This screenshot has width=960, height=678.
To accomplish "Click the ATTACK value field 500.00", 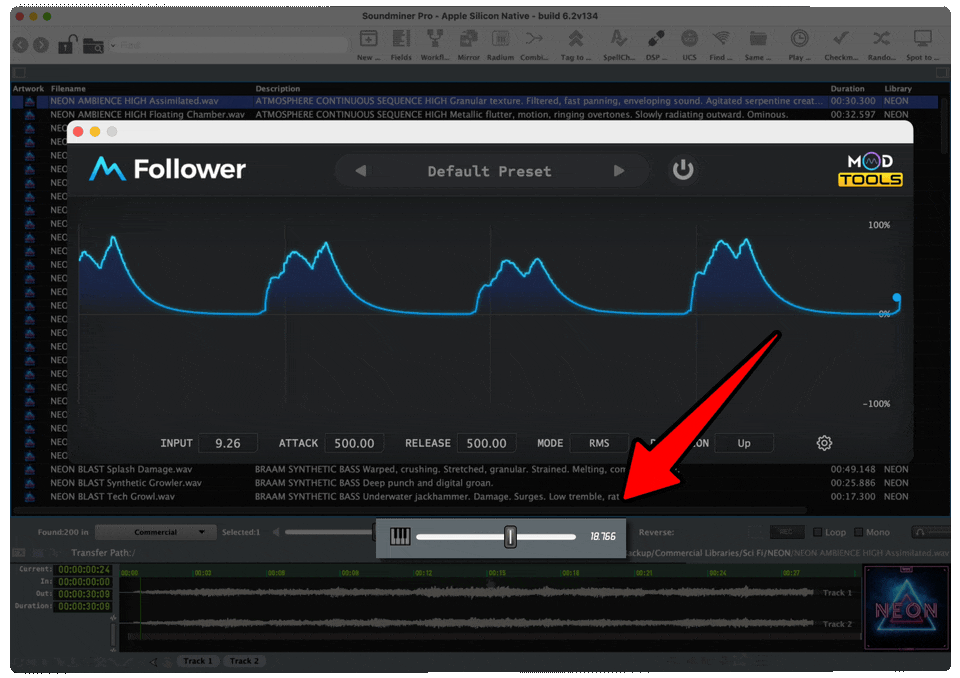I will point(354,443).
